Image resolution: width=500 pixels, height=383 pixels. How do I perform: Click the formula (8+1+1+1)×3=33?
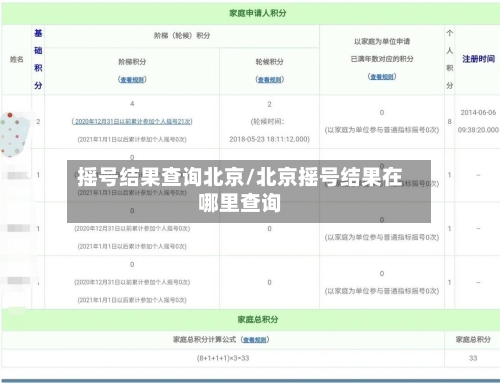tap(223, 358)
